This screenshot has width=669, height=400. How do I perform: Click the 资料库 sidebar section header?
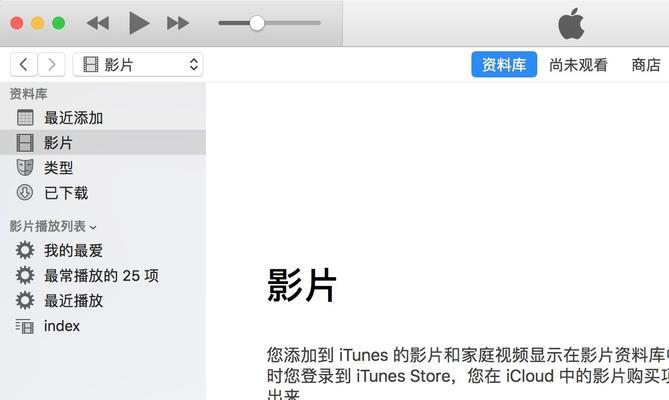(x=29, y=94)
